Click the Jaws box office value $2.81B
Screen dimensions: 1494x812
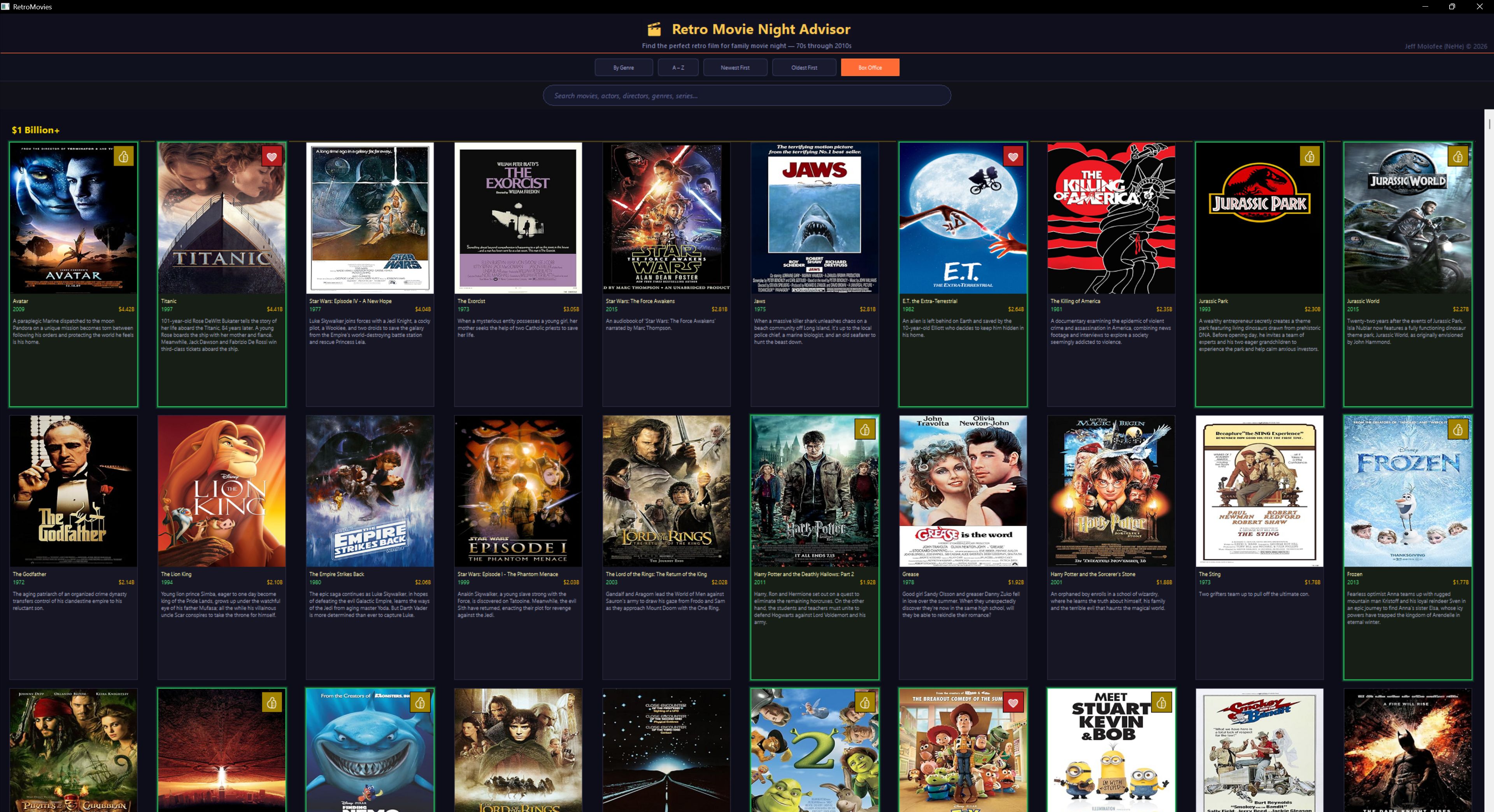tap(868, 309)
